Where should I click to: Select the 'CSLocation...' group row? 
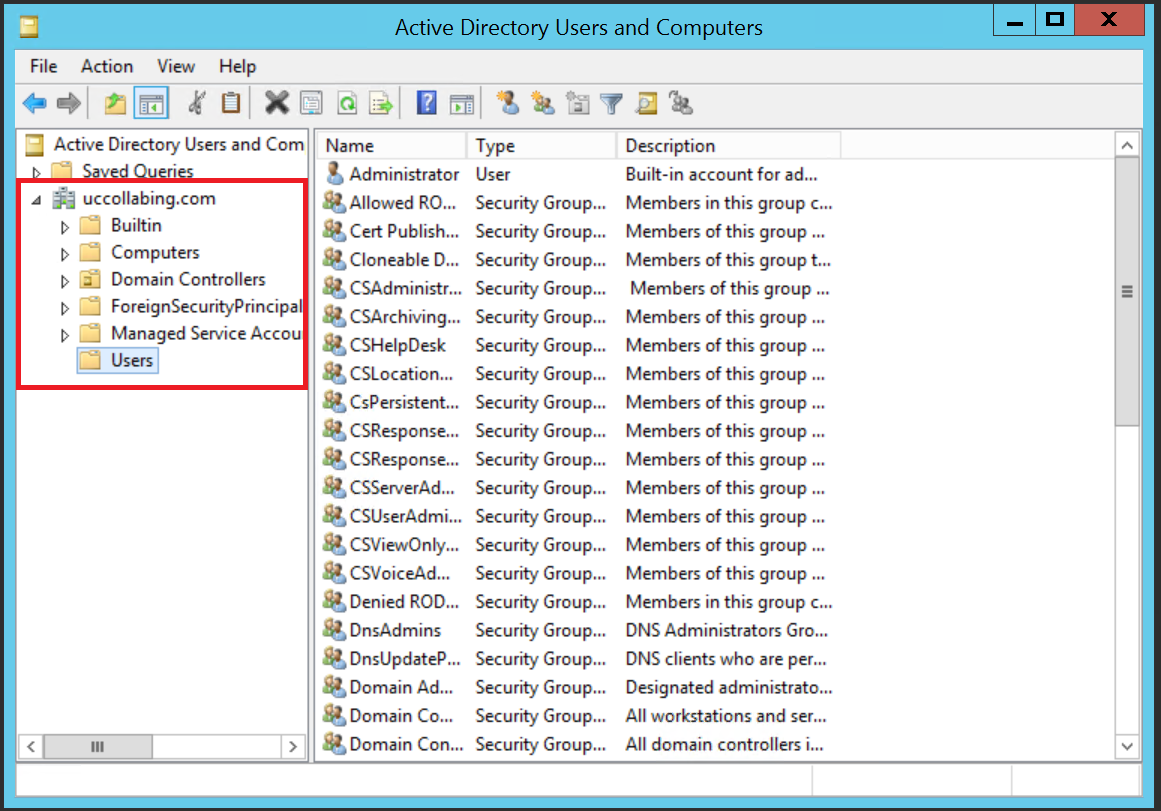click(578, 374)
